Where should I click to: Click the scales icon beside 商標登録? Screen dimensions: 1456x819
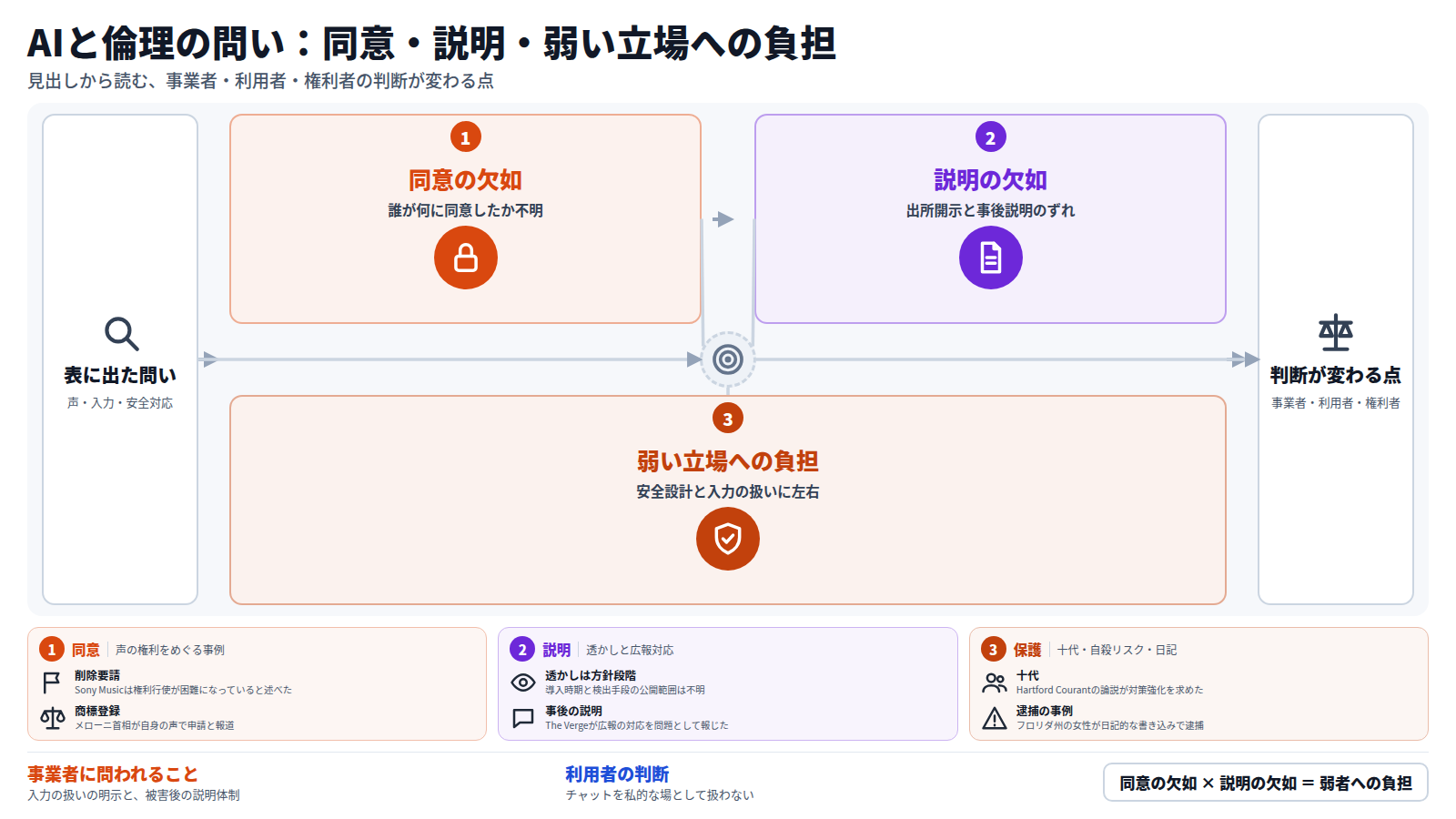point(52,718)
